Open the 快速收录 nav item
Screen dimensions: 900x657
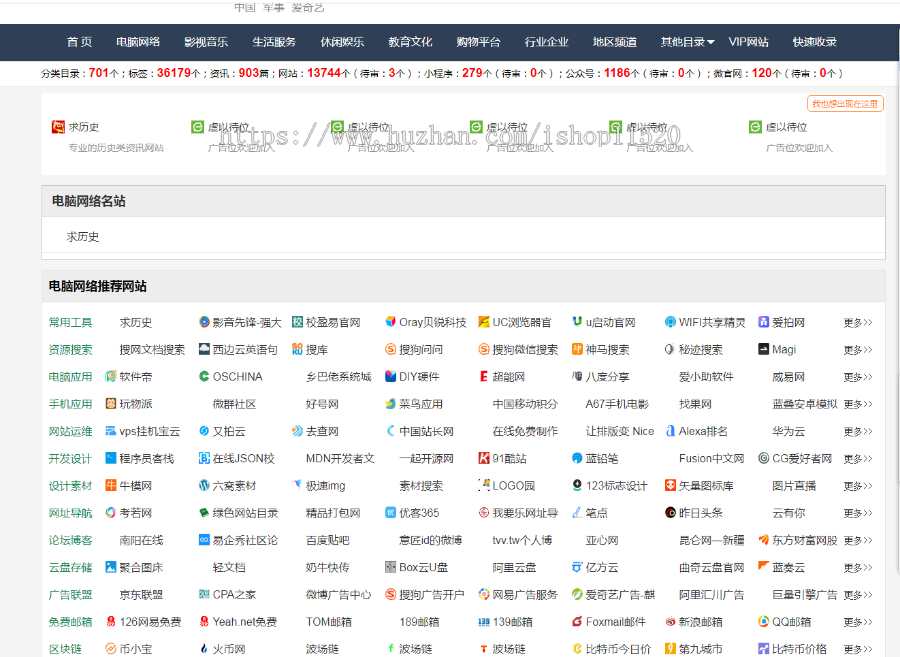click(814, 42)
